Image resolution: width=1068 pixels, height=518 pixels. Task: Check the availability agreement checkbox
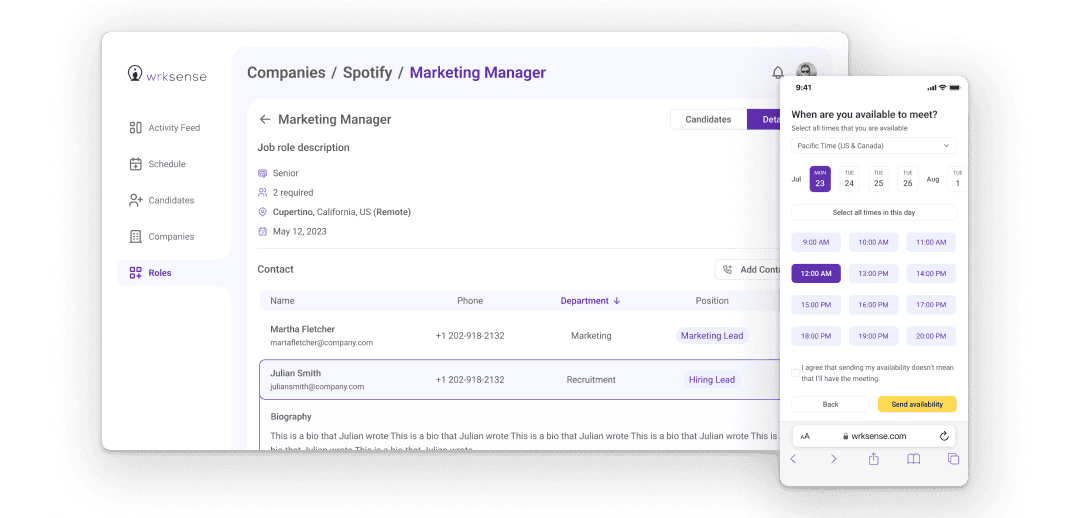coord(795,373)
